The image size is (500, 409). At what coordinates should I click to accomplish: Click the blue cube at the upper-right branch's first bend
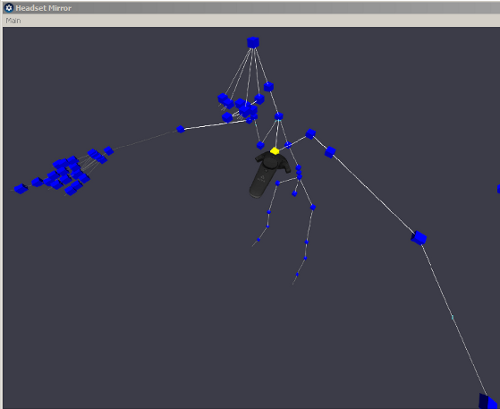(x=310, y=134)
